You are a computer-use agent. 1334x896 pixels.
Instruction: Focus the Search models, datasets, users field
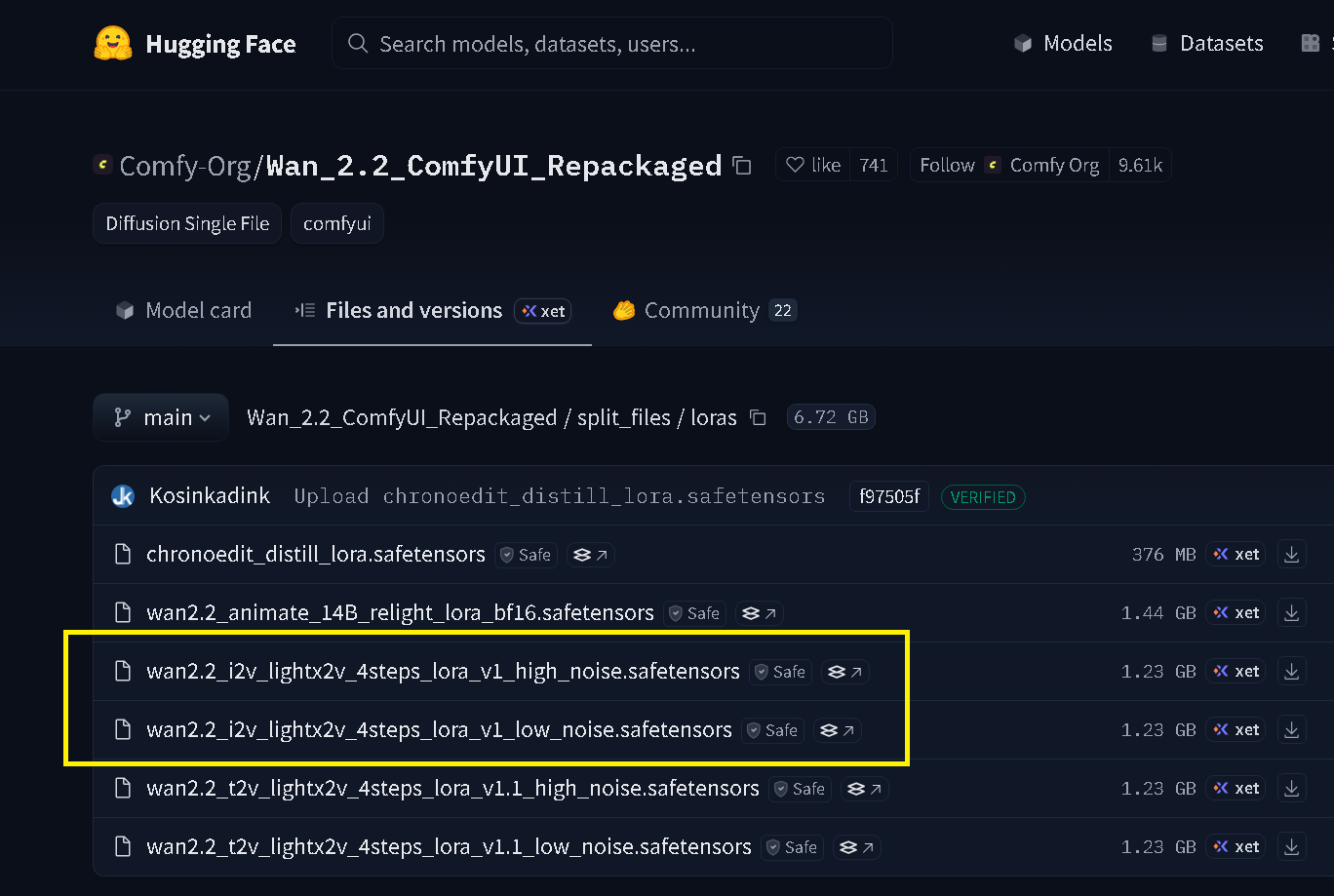[612, 44]
